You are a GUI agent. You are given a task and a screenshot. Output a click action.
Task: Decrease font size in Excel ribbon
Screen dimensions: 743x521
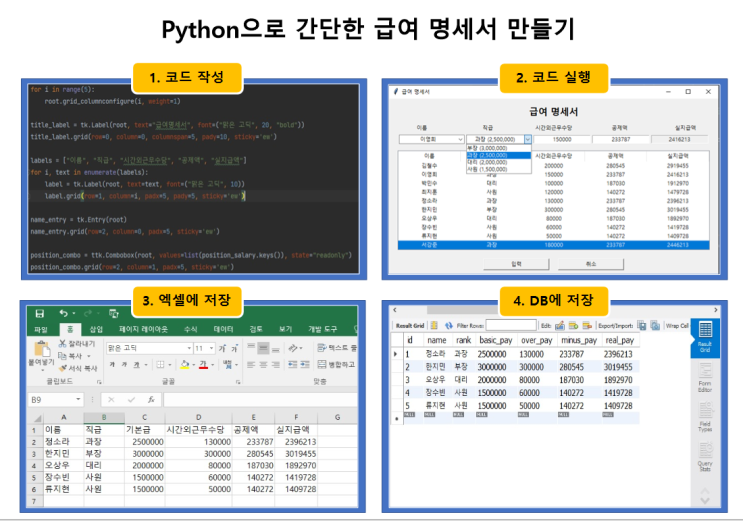pos(234,348)
